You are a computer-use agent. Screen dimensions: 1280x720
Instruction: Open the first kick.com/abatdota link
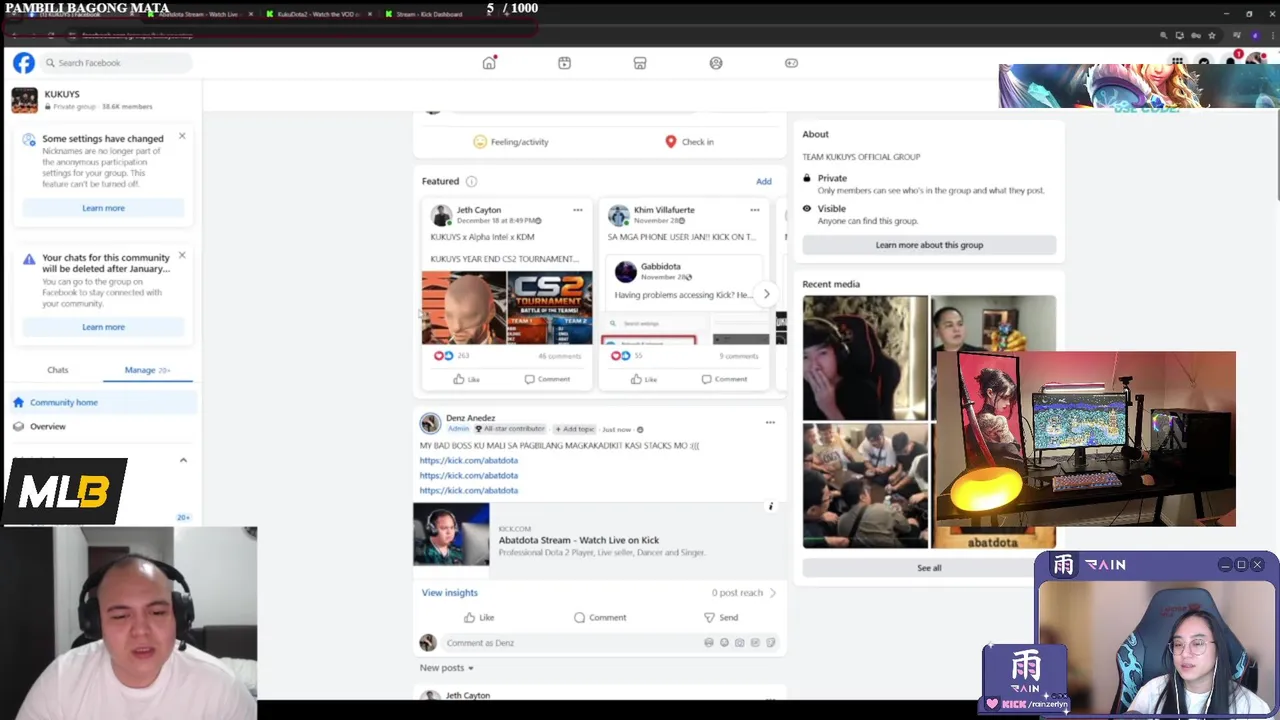(468, 461)
